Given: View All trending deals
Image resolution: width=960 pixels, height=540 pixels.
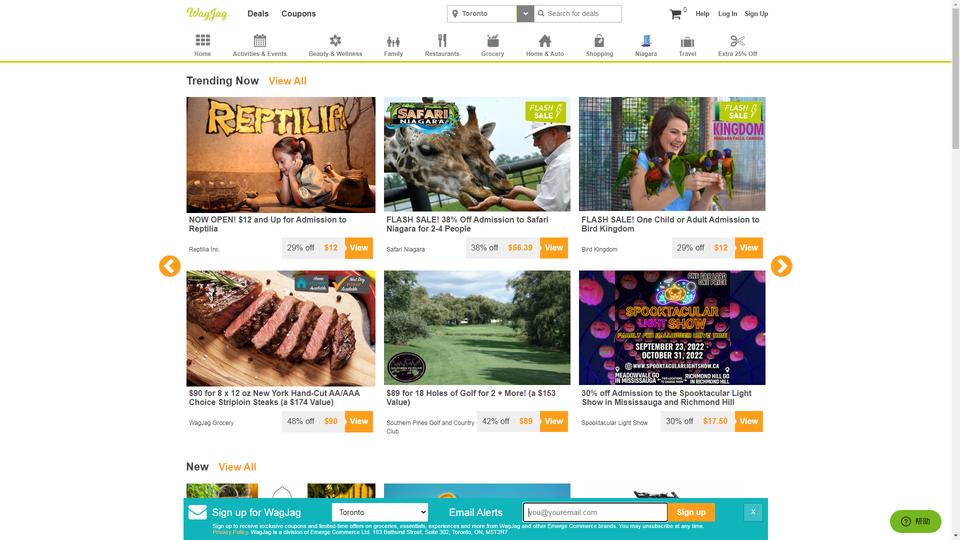Looking at the screenshot, I should pyautogui.click(x=287, y=81).
